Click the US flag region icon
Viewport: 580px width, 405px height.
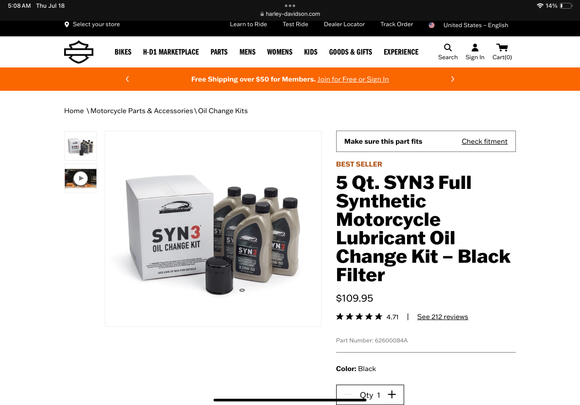pyautogui.click(x=431, y=25)
